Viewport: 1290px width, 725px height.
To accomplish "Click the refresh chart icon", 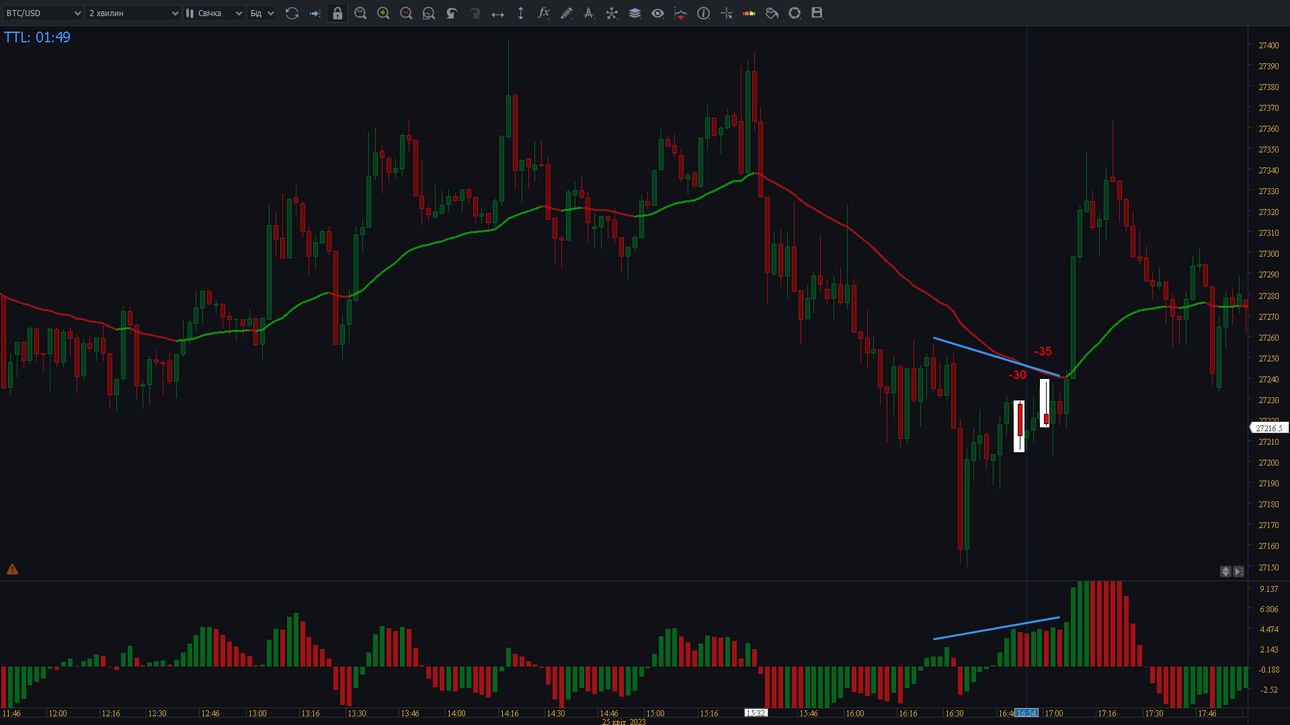I will (x=292, y=13).
